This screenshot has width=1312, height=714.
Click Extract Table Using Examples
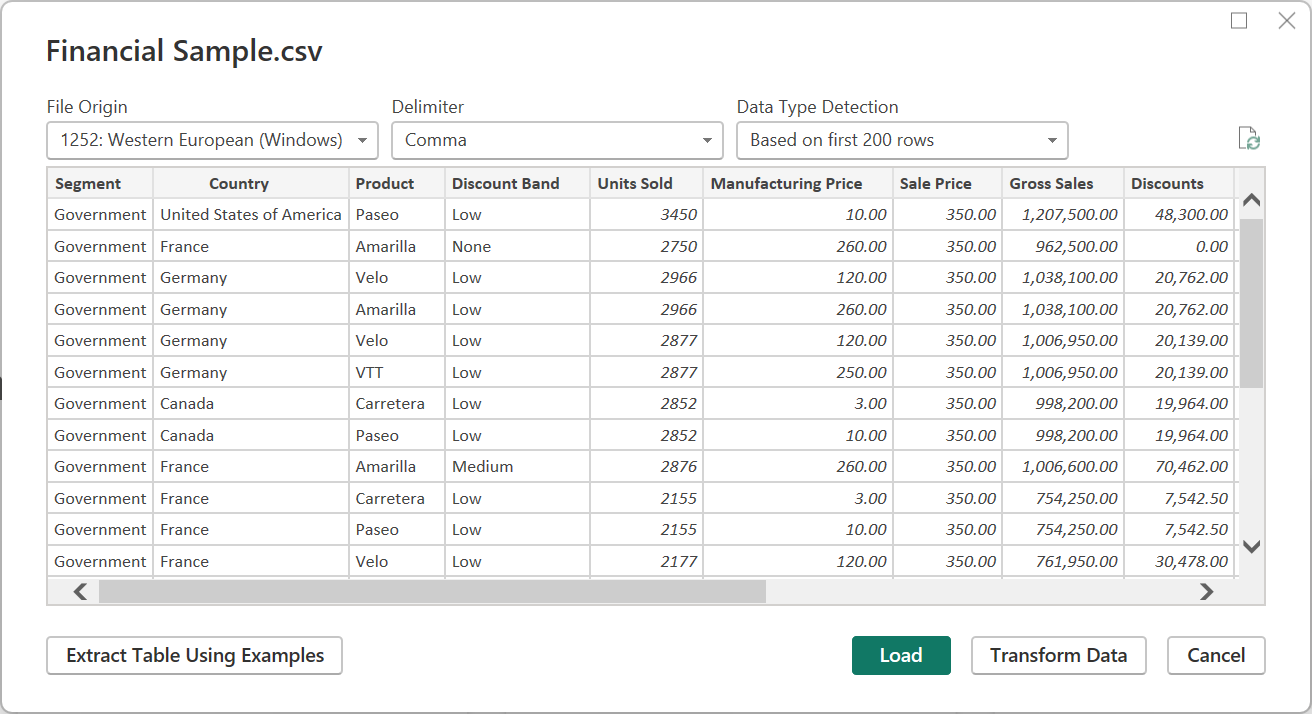click(x=195, y=656)
